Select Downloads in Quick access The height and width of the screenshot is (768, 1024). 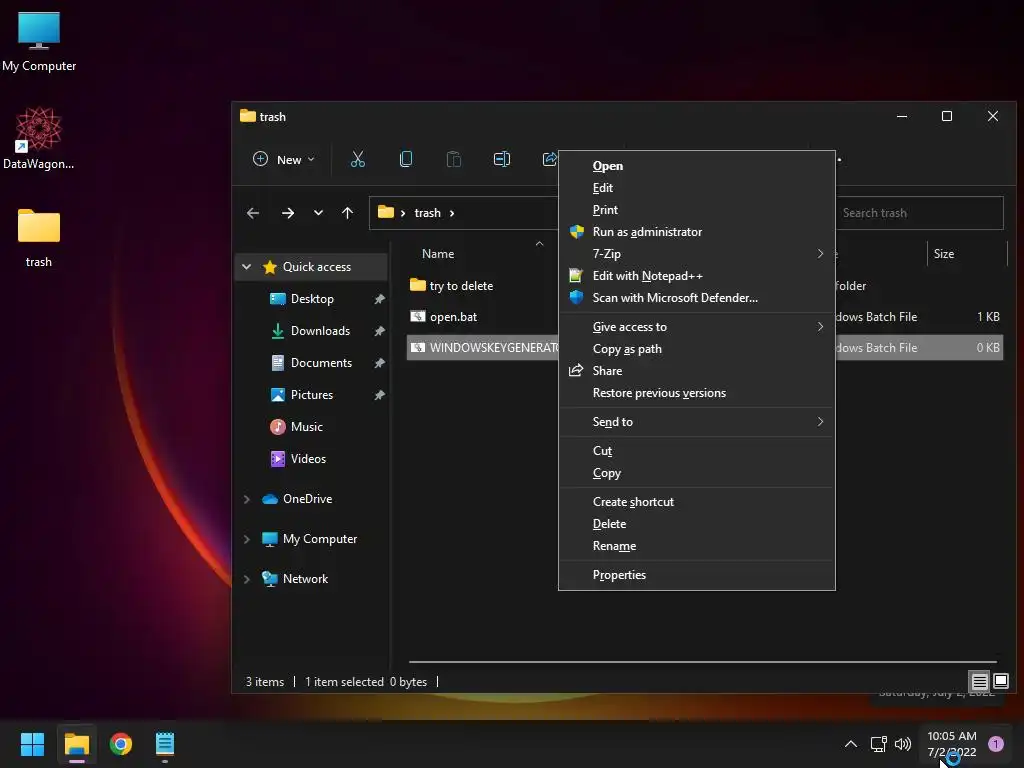320,330
